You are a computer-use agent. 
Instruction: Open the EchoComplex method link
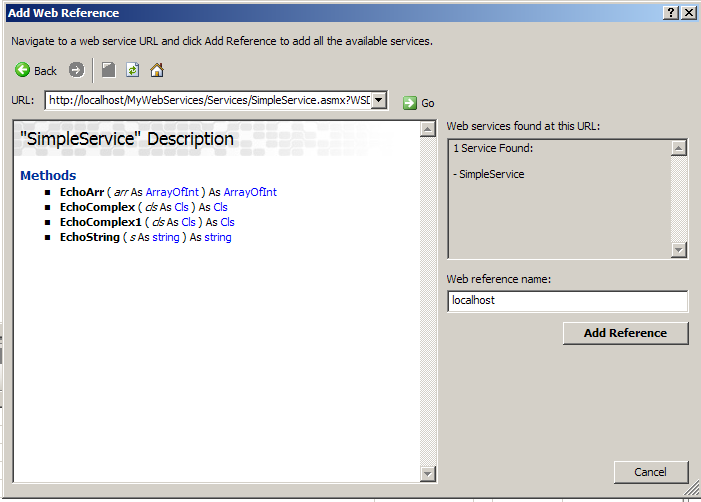pyautogui.click(x=97, y=207)
